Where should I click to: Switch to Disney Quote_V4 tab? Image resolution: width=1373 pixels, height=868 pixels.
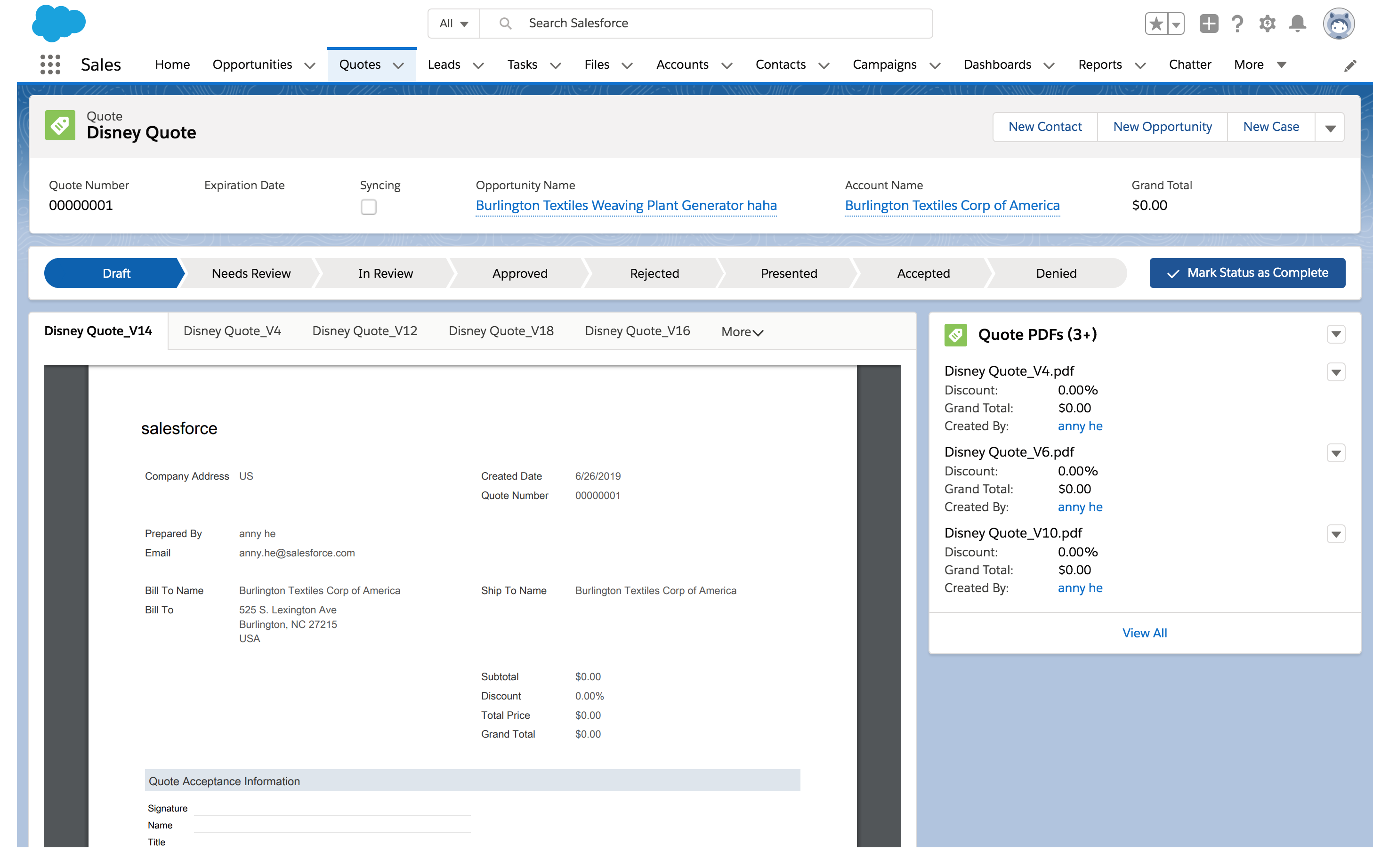232,330
